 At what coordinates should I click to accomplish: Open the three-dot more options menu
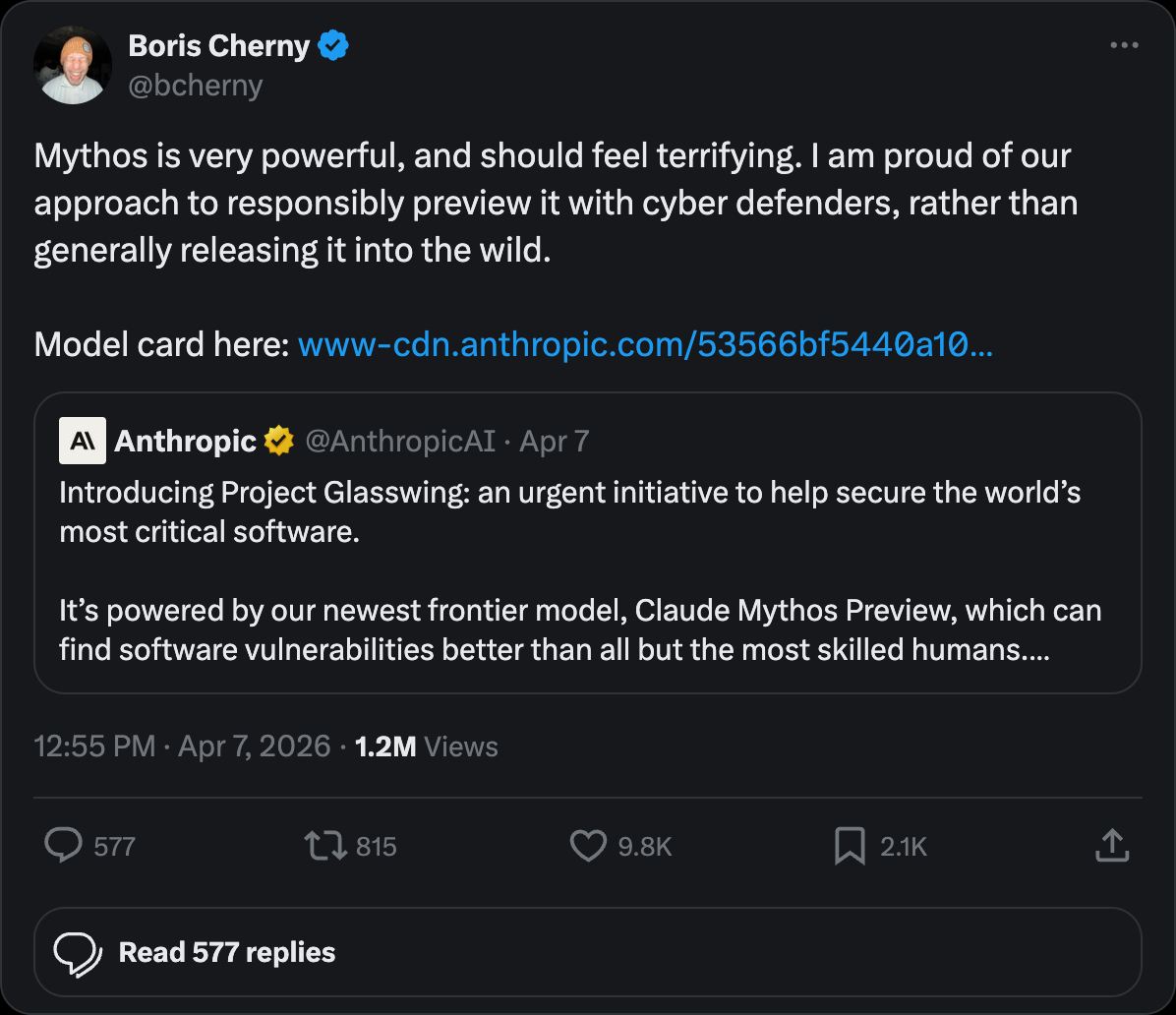tap(1124, 45)
